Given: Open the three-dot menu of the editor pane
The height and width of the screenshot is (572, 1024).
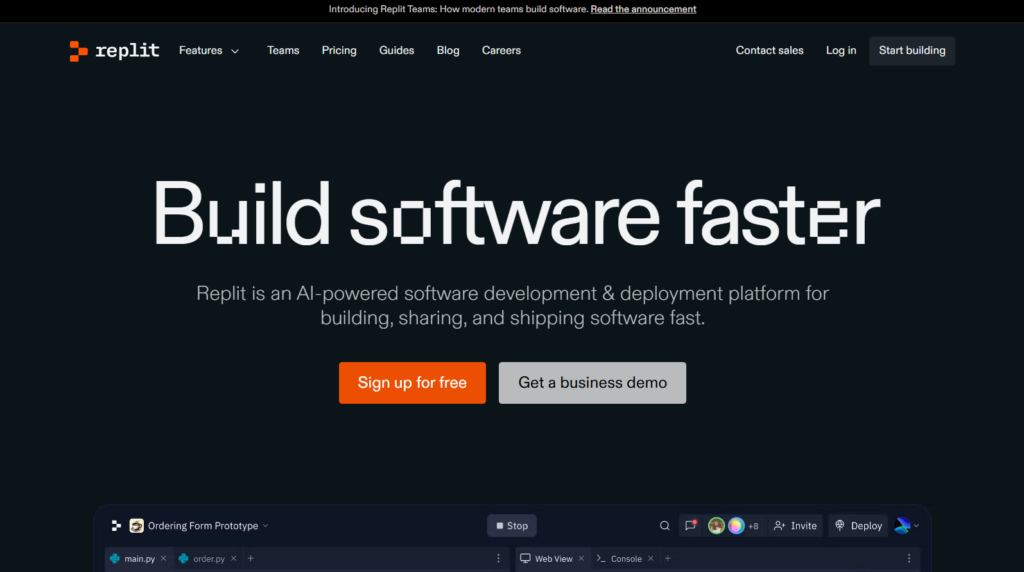Looking at the screenshot, I should click(x=499, y=559).
